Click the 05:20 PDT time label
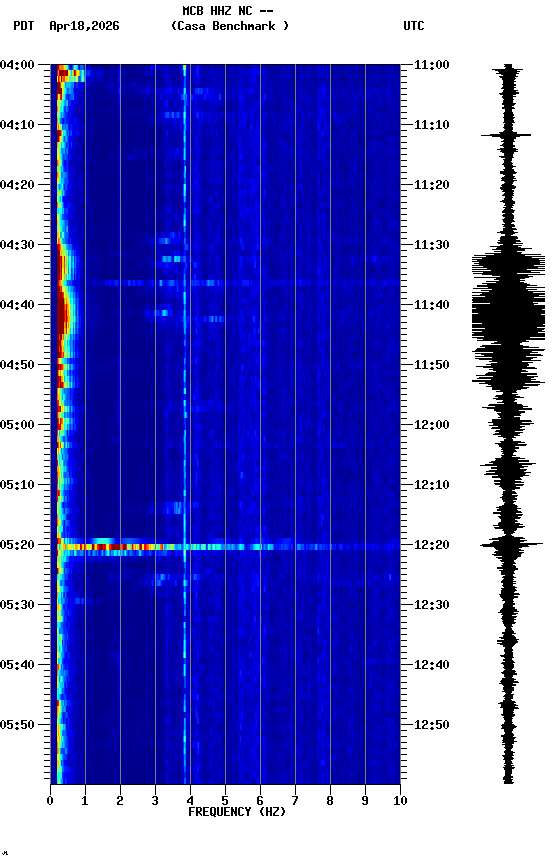Image resolution: width=552 pixels, height=864 pixels. [x=17, y=545]
